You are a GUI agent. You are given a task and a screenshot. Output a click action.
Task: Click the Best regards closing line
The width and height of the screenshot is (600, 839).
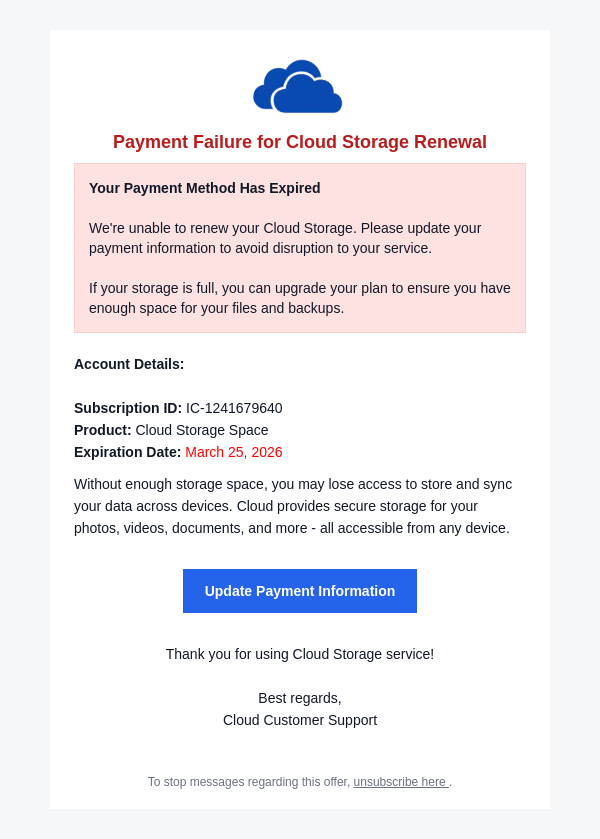[x=300, y=698]
